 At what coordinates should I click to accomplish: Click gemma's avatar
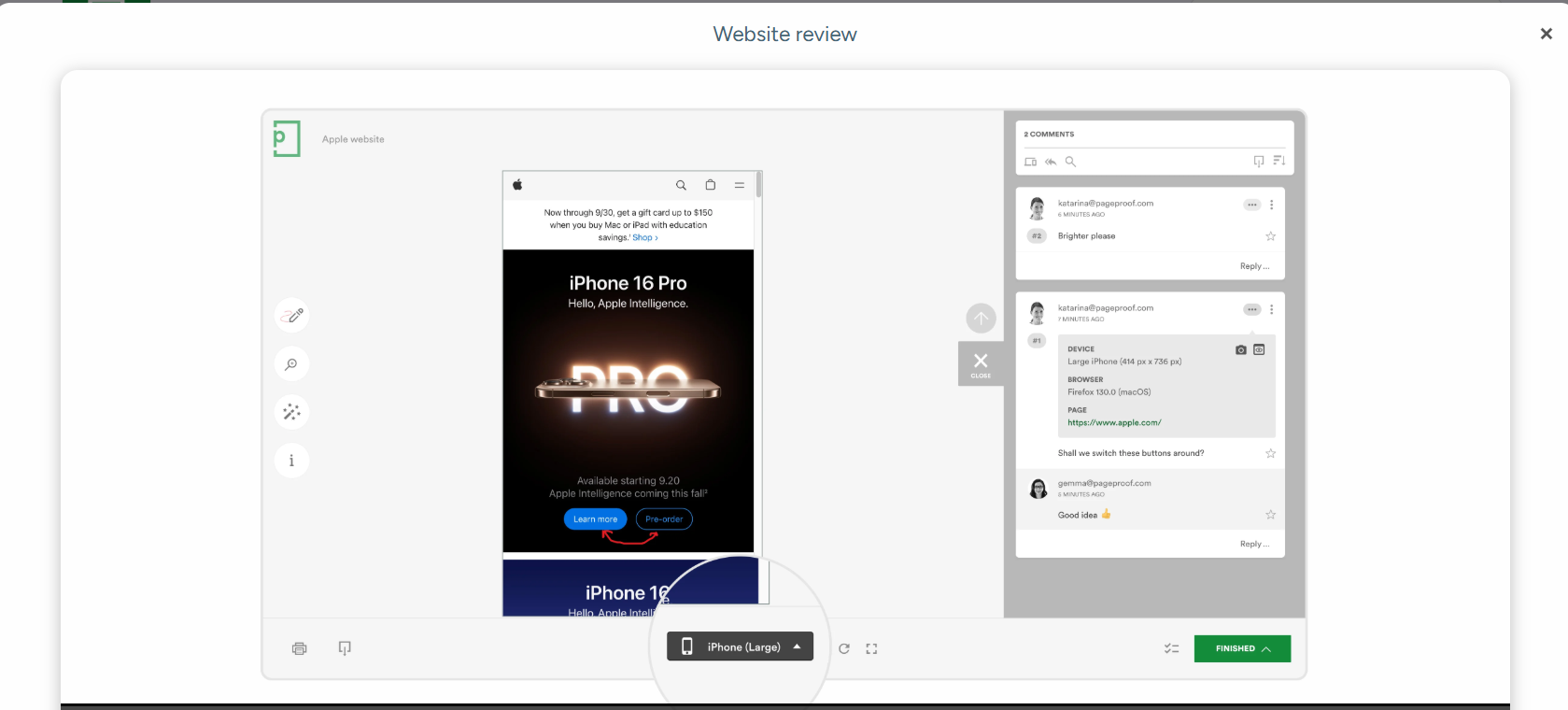(x=1038, y=489)
